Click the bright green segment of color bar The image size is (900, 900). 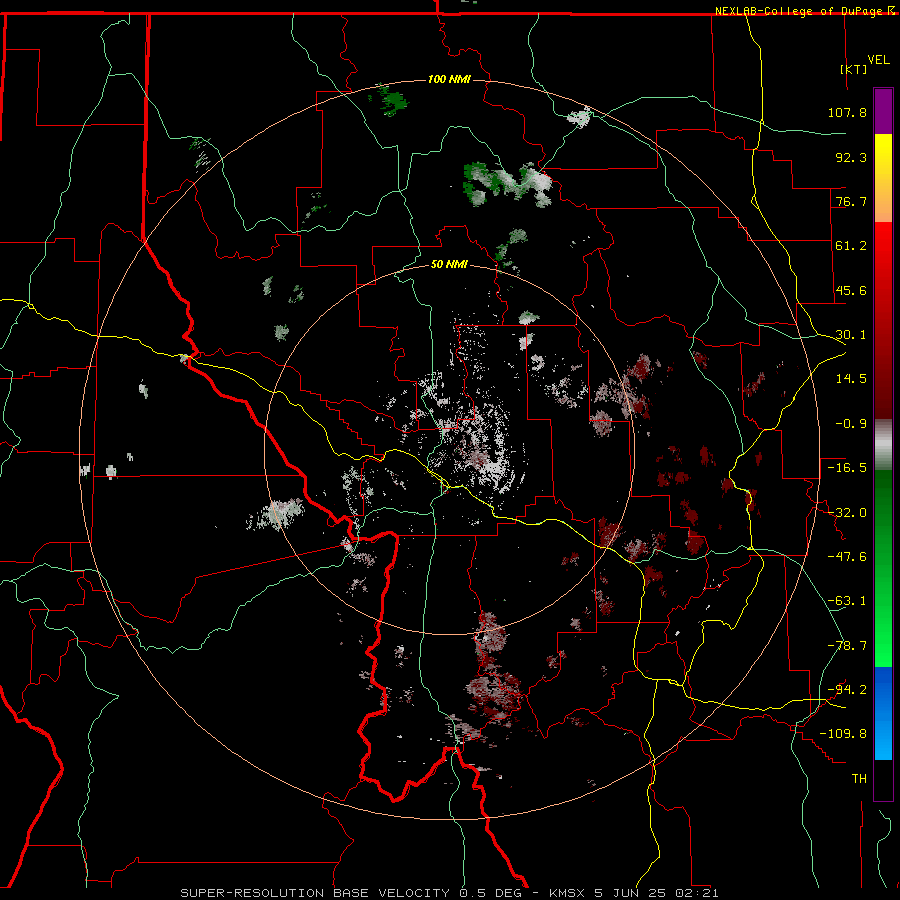coord(883,568)
